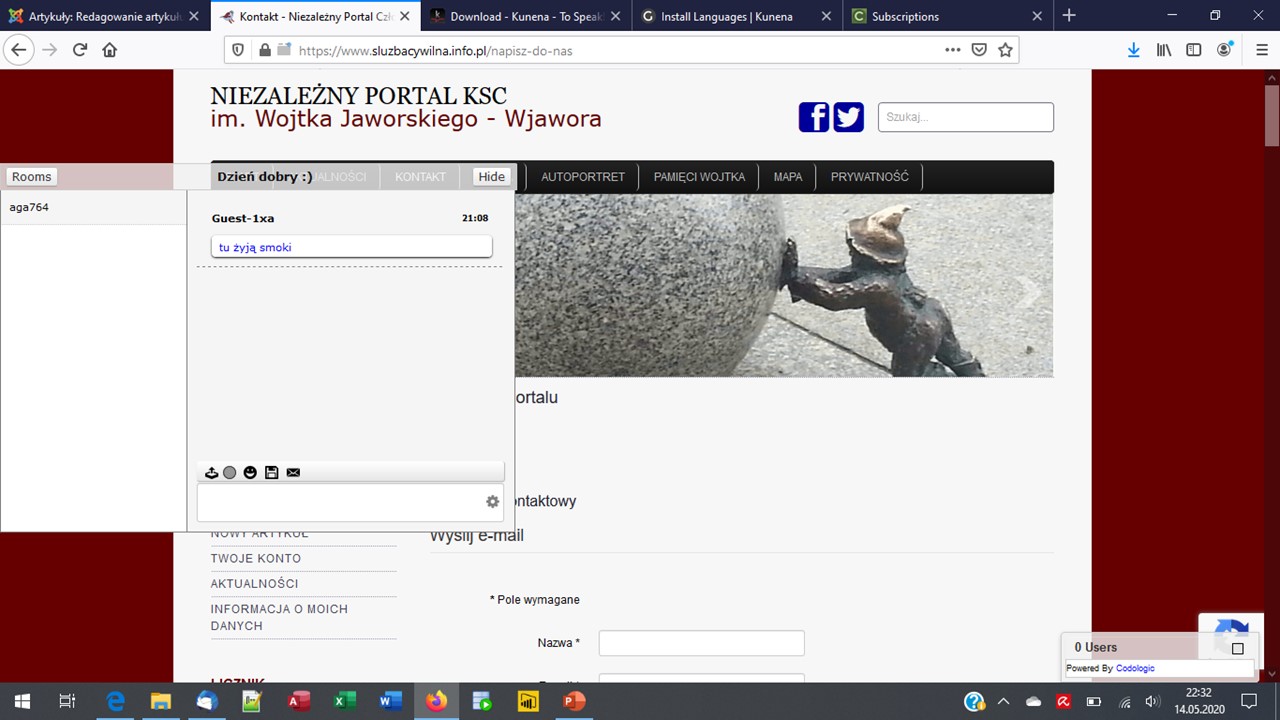Open the portal's Facebook page icon
The width and height of the screenshot is (1280, 720).
click(x=814, y=117)
